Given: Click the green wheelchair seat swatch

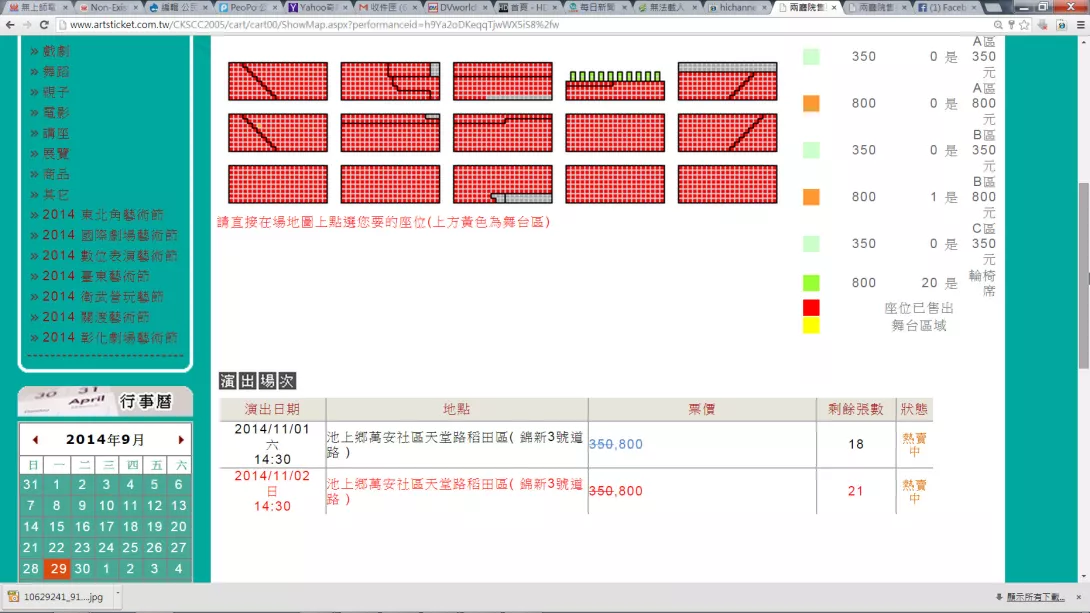Looking at the screenshot, I should (x=811, y=283).
